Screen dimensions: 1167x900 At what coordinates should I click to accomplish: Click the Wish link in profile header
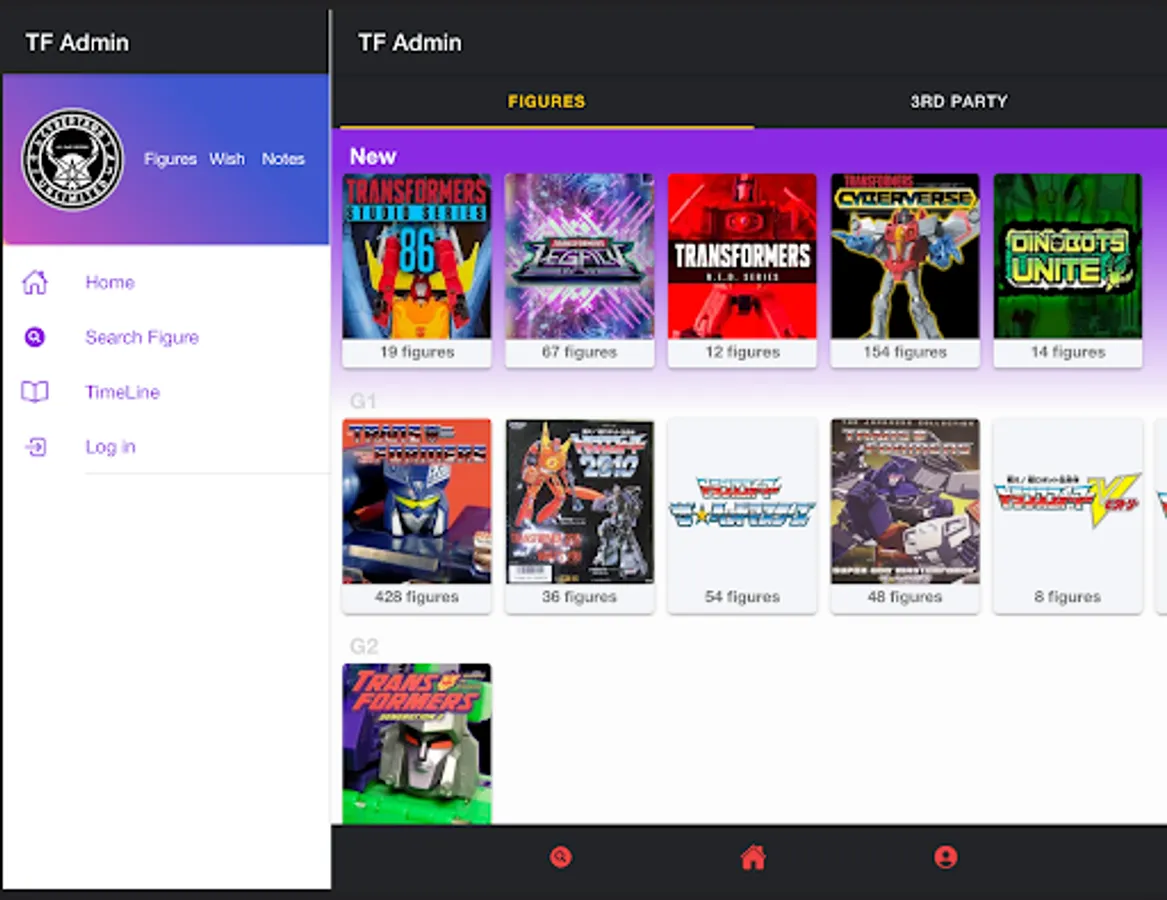pyautogui.click(x=227, y=159)
